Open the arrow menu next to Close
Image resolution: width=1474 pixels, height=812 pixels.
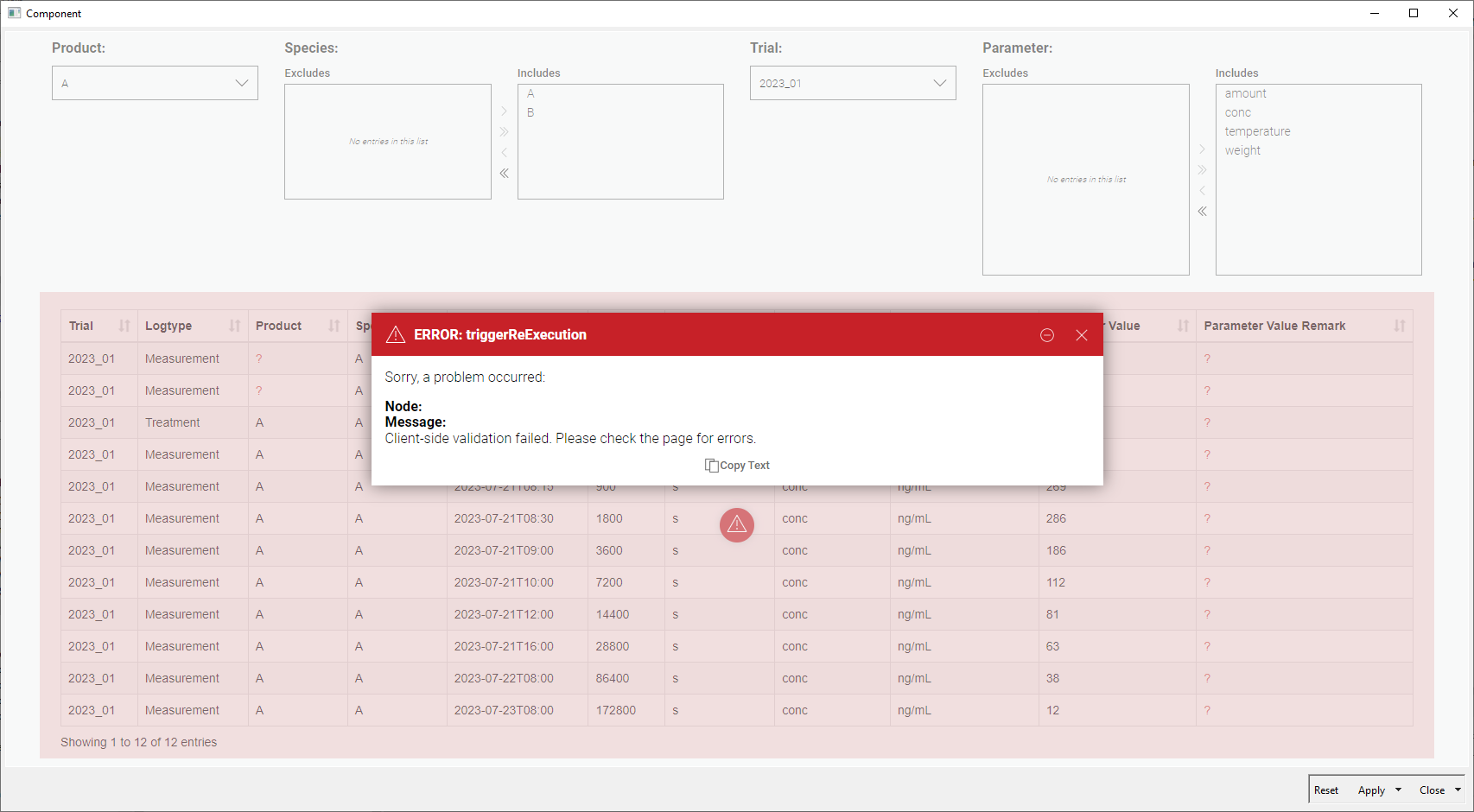pos(1458,790)
